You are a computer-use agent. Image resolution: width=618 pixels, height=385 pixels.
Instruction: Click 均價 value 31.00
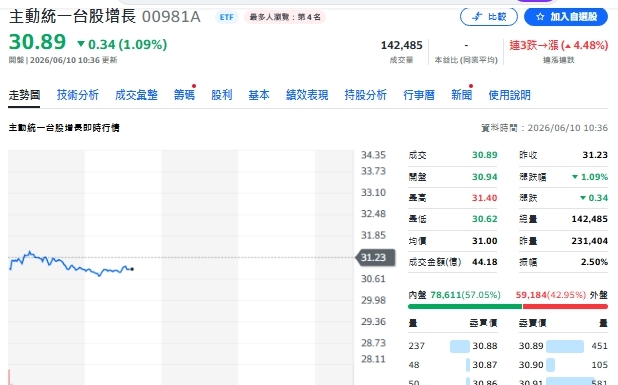(484, 241)
